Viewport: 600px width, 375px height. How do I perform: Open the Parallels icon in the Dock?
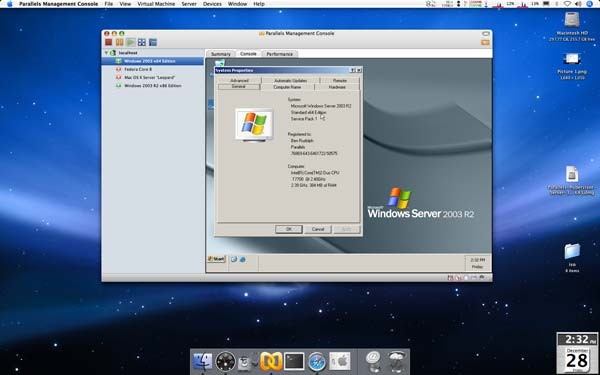pos(271,361)
